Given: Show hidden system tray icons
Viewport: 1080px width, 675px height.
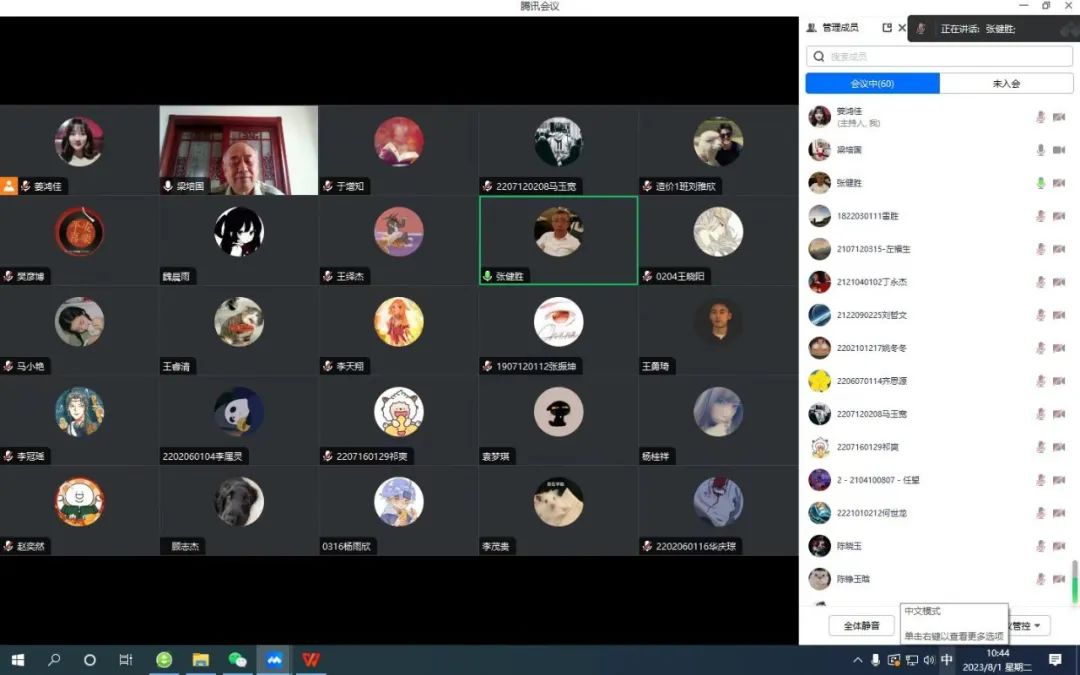Looking at the screenshot, I should click(x=857, y=660).
